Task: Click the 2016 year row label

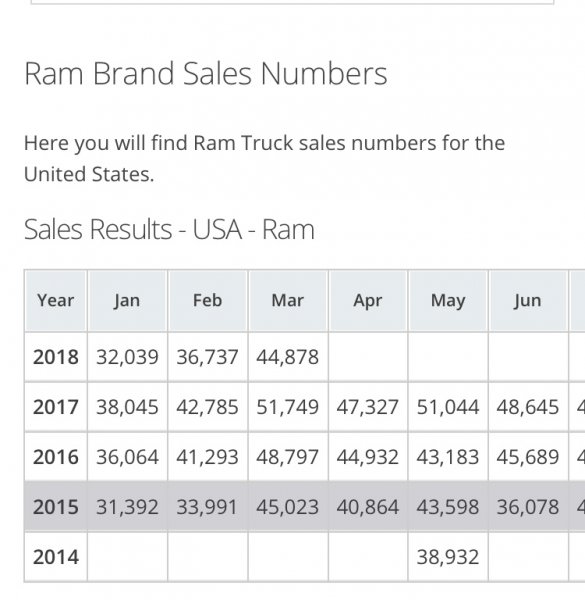Action: 56,457
